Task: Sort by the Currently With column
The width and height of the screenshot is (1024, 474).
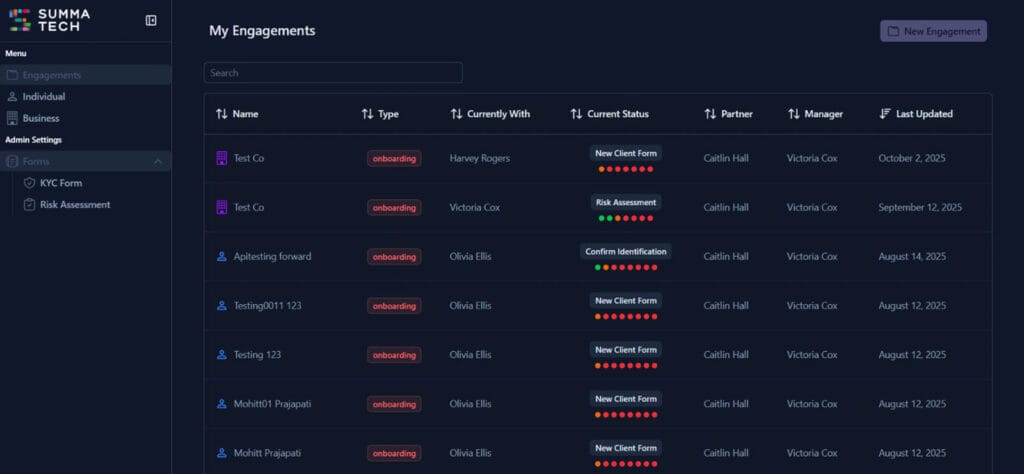Action: tap(490, 114)
